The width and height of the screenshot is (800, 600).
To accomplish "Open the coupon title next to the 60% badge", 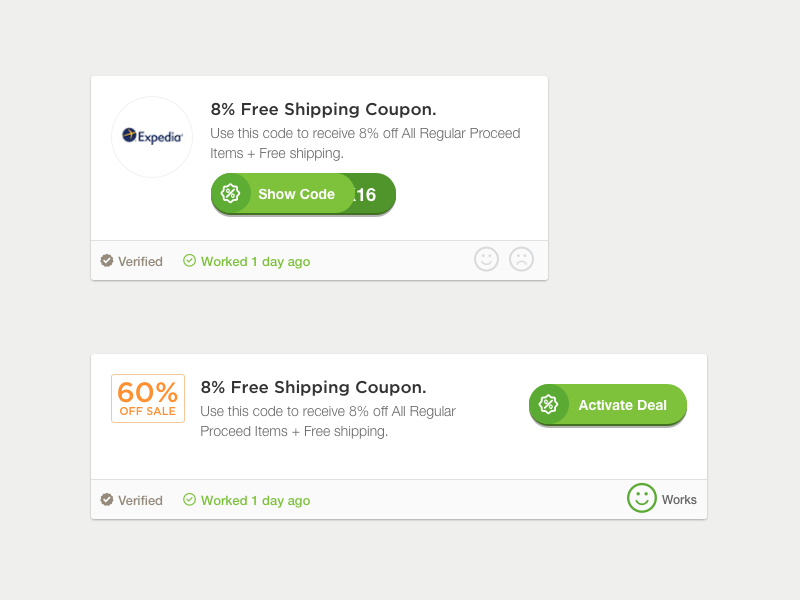I will click(313, 387).
